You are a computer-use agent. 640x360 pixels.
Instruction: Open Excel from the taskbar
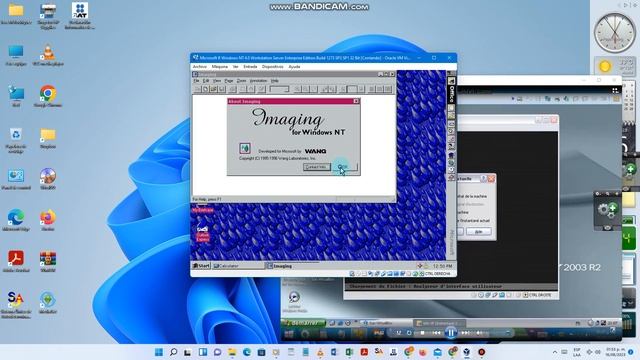coord(349,352)
